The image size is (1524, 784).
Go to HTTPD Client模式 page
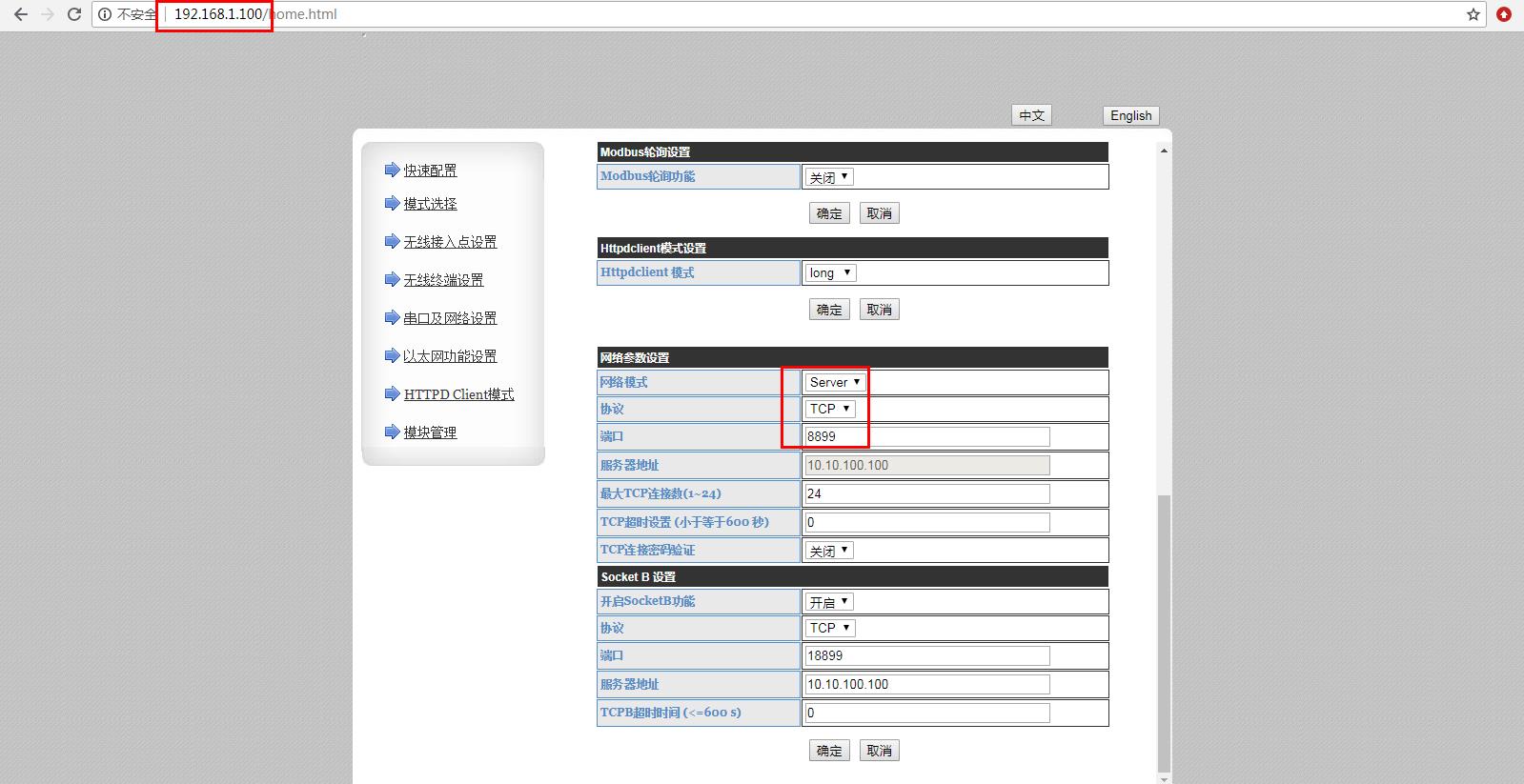point(458,394)
